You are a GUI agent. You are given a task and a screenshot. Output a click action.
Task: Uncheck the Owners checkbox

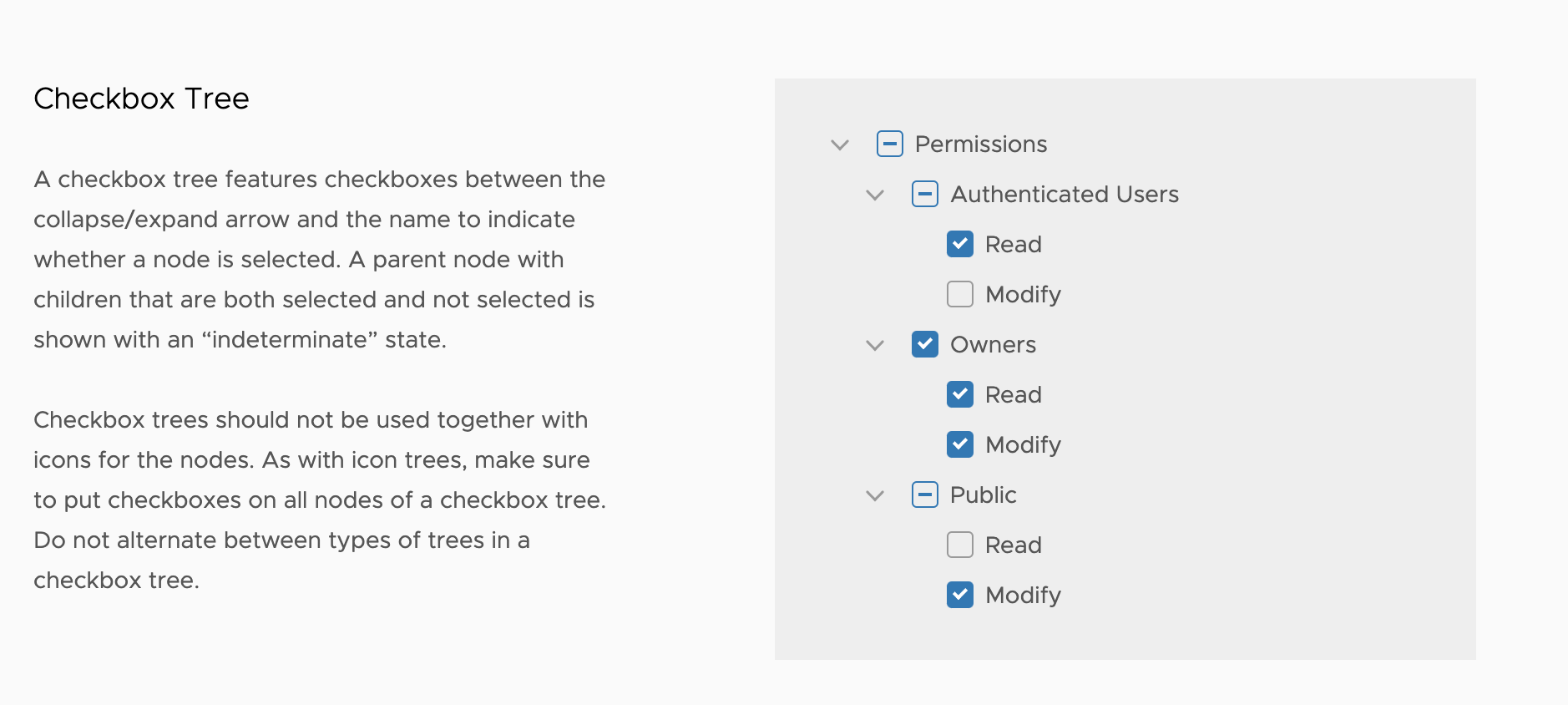pos(925,344)
